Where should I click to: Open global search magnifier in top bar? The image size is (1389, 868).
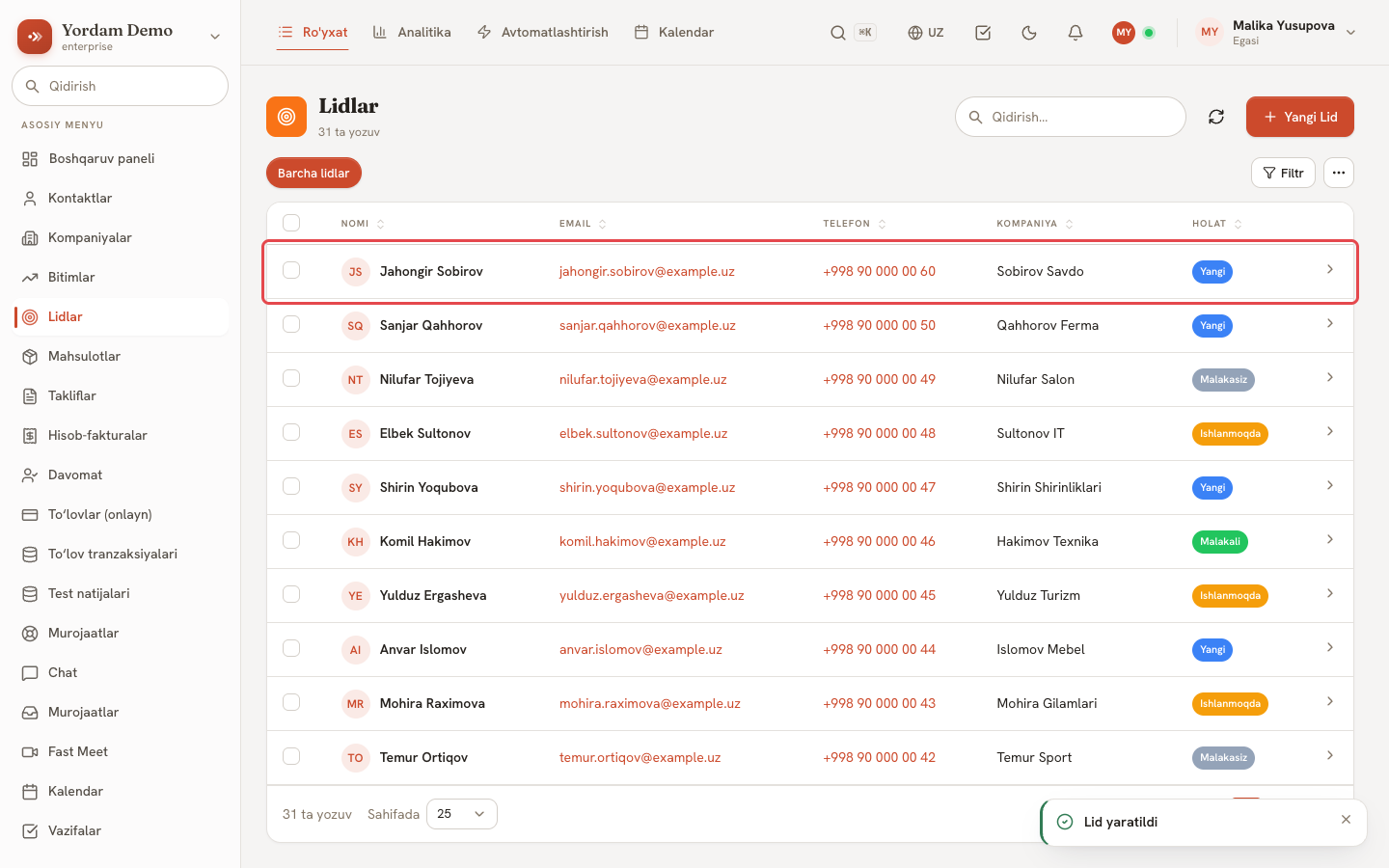pyautogui.click(x=838, y=33)
